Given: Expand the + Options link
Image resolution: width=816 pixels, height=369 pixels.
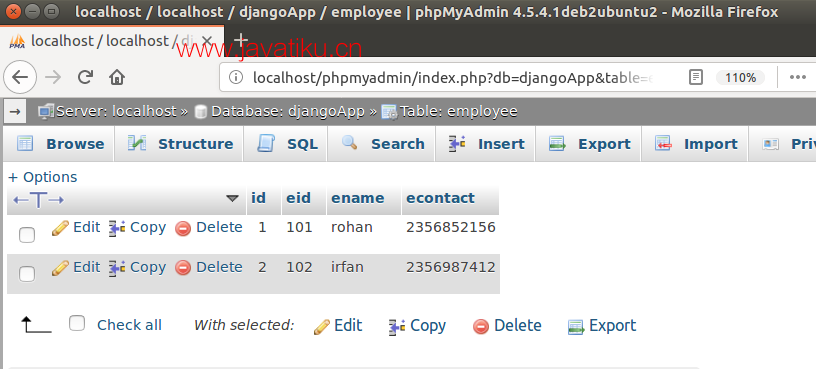Looking at the screenshot, I should (x=43, y=177).
